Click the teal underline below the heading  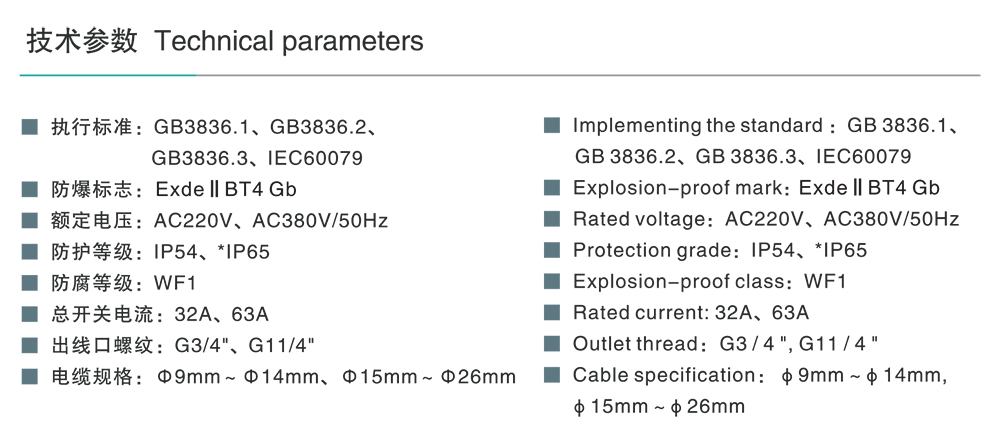pos(108,75)
